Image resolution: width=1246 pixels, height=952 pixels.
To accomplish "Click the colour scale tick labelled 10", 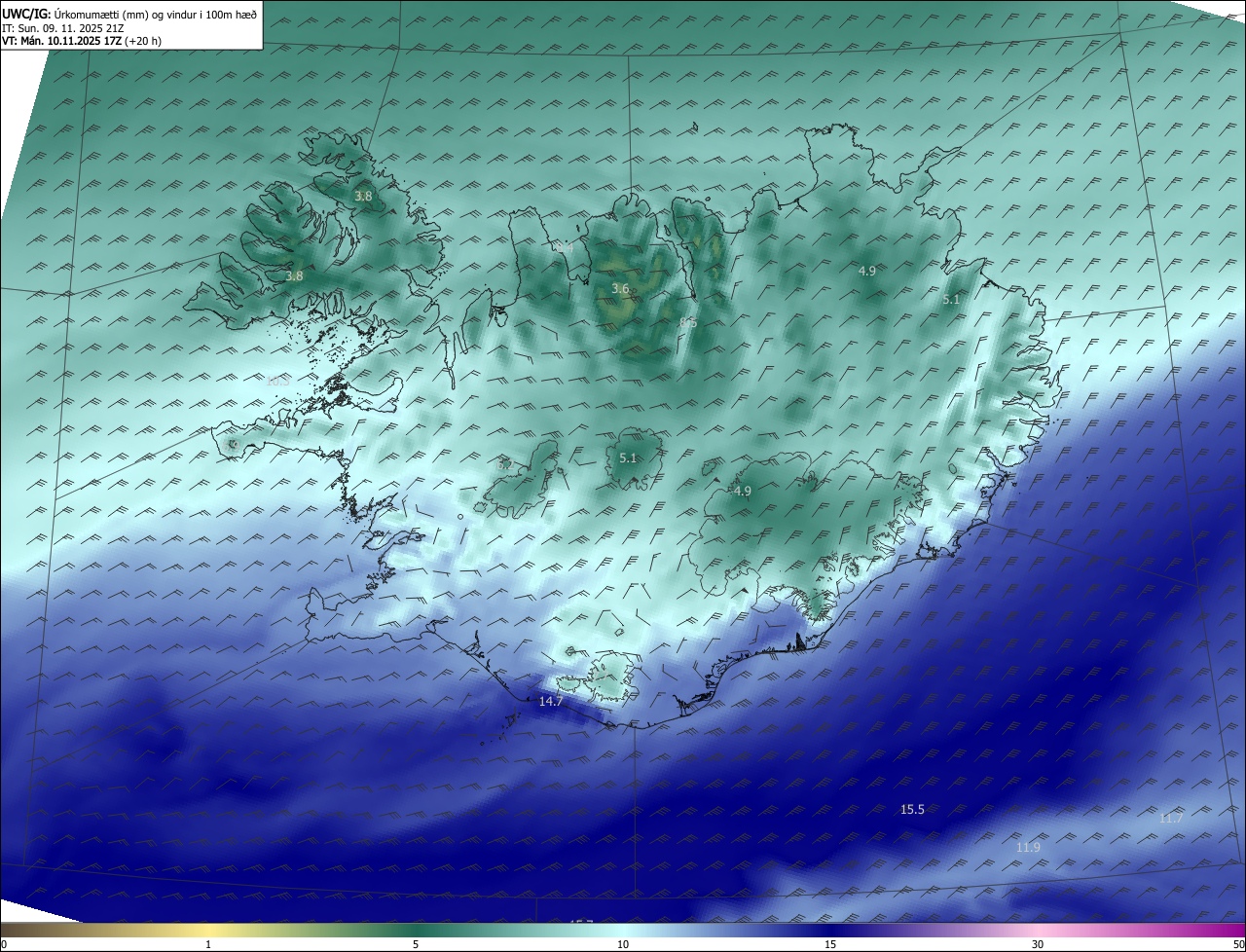I will coord(623,944).
